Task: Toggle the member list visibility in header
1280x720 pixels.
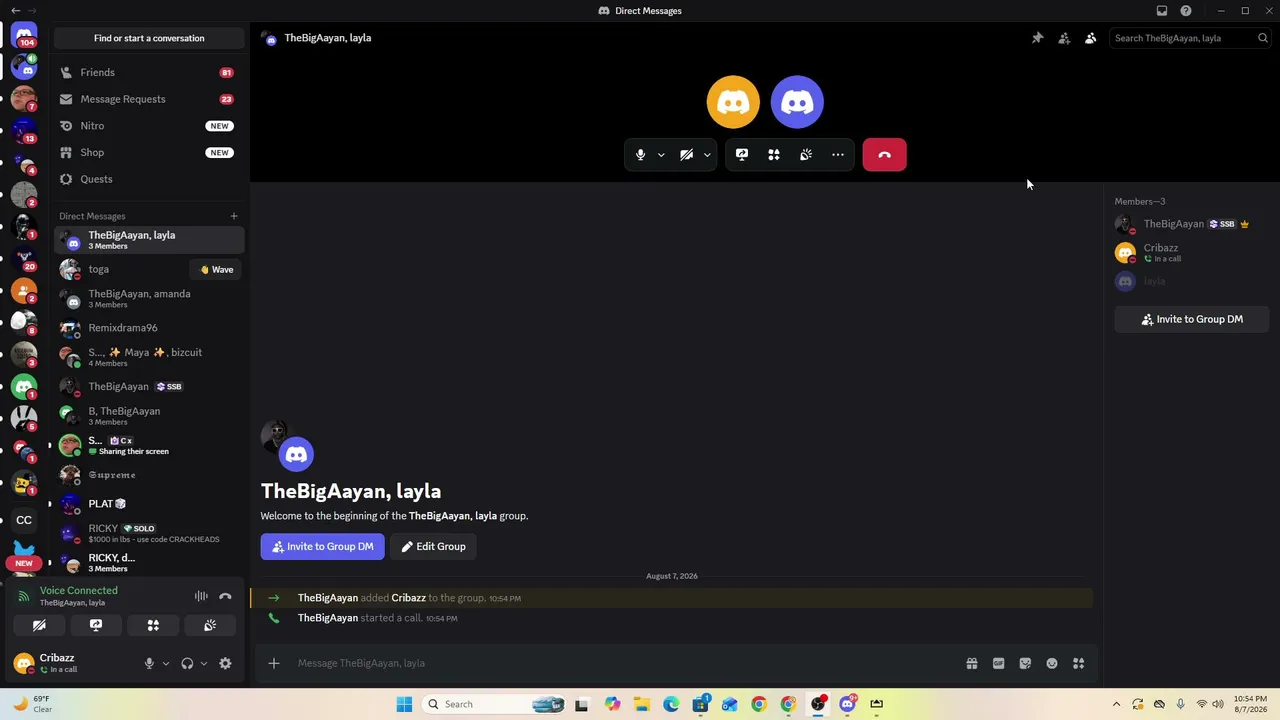Action: tap(1090, 38)
